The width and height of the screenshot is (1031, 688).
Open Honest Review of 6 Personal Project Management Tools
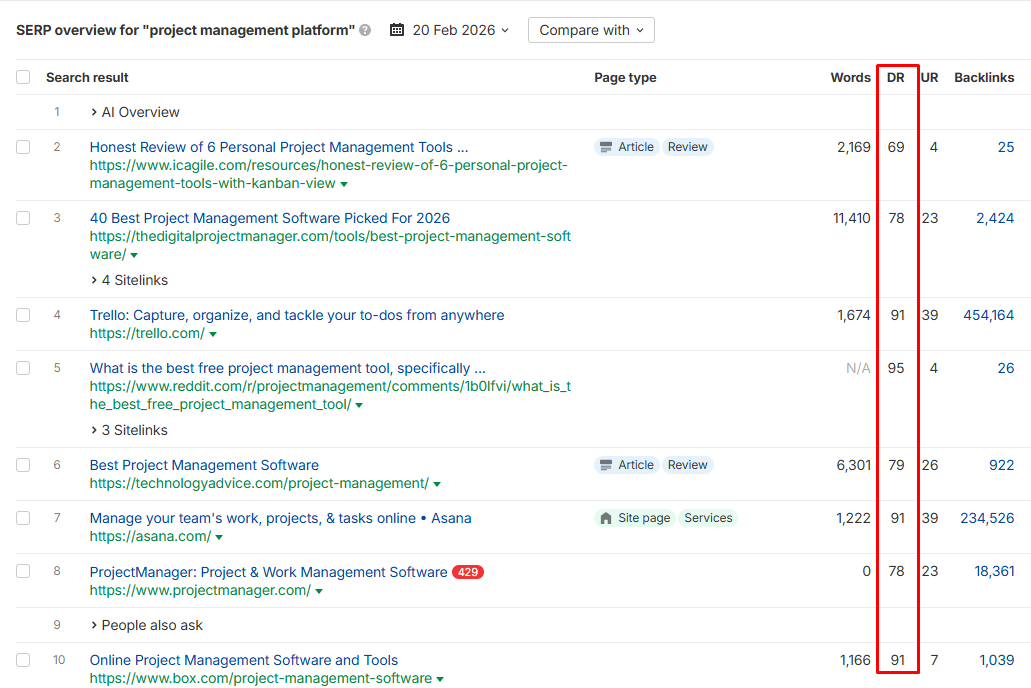click(279, 147)
